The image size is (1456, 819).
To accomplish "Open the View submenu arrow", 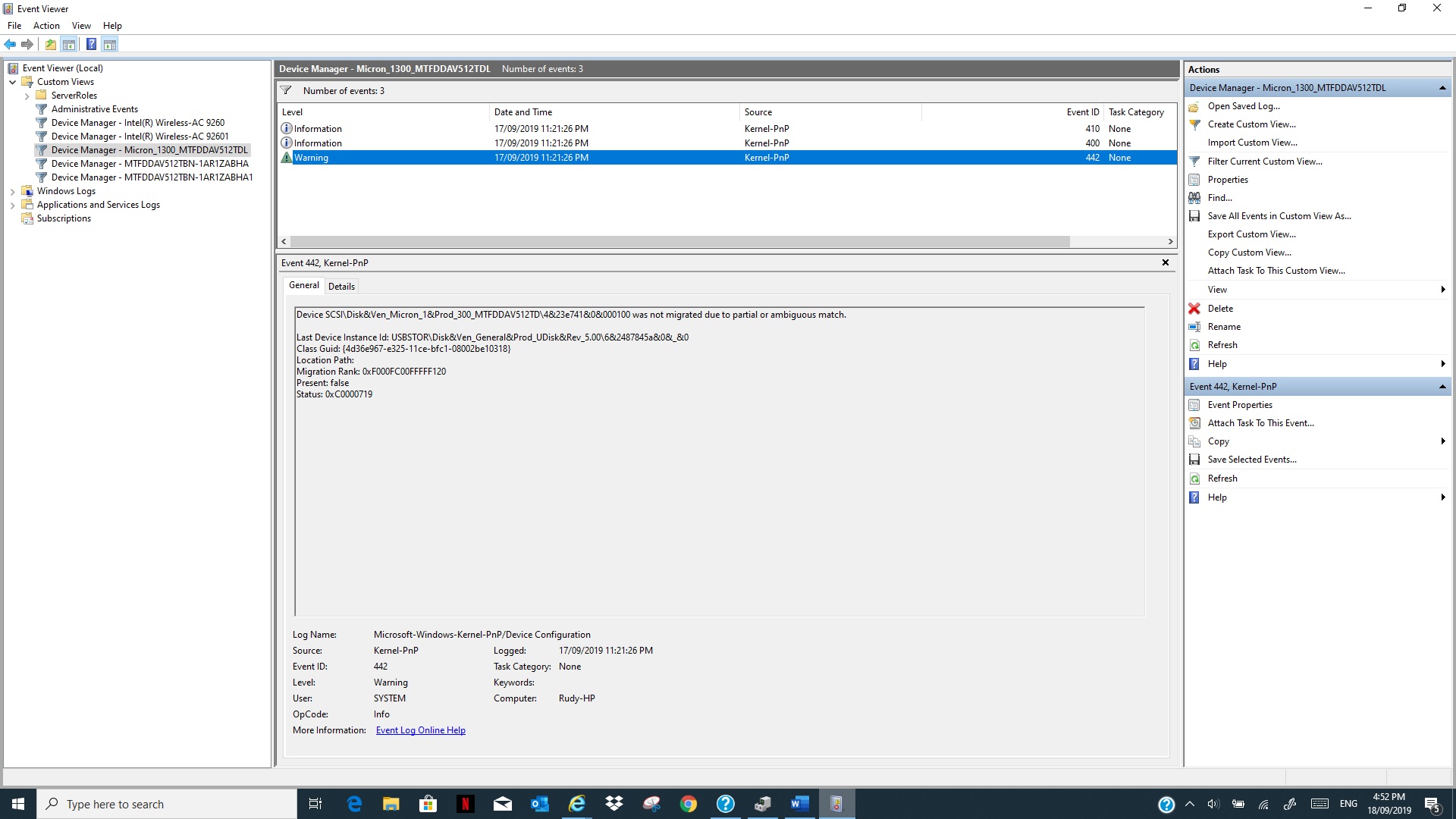I will pyautogui.click(x=1442, y=290).
